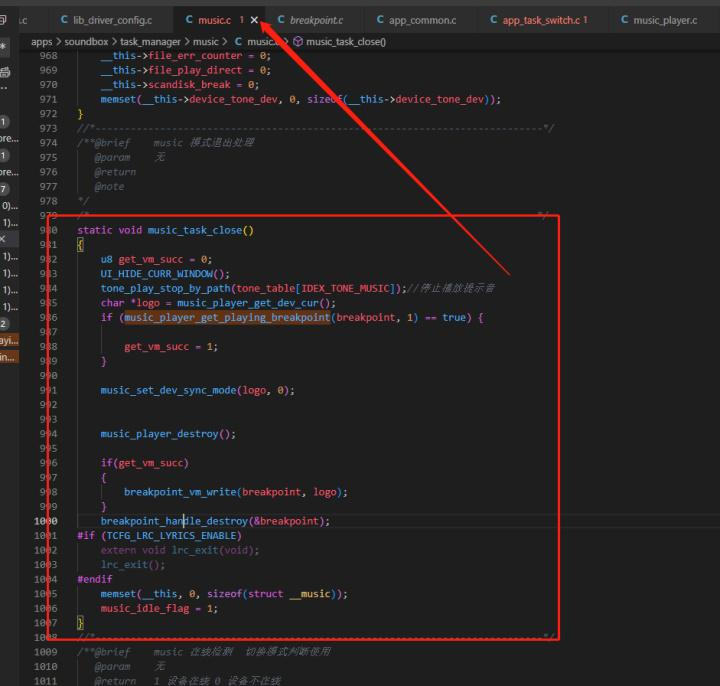Click the opening brace on line 981
The image size is (720, 686).
(x=80, y=245)
